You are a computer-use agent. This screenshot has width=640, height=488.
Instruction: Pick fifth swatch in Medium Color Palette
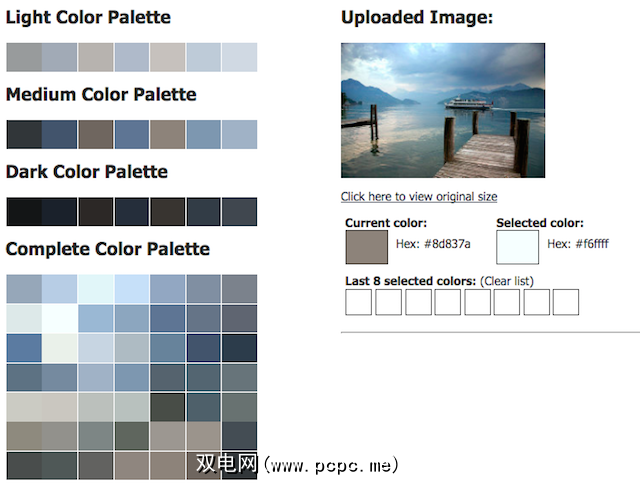[x=168, y=134]
